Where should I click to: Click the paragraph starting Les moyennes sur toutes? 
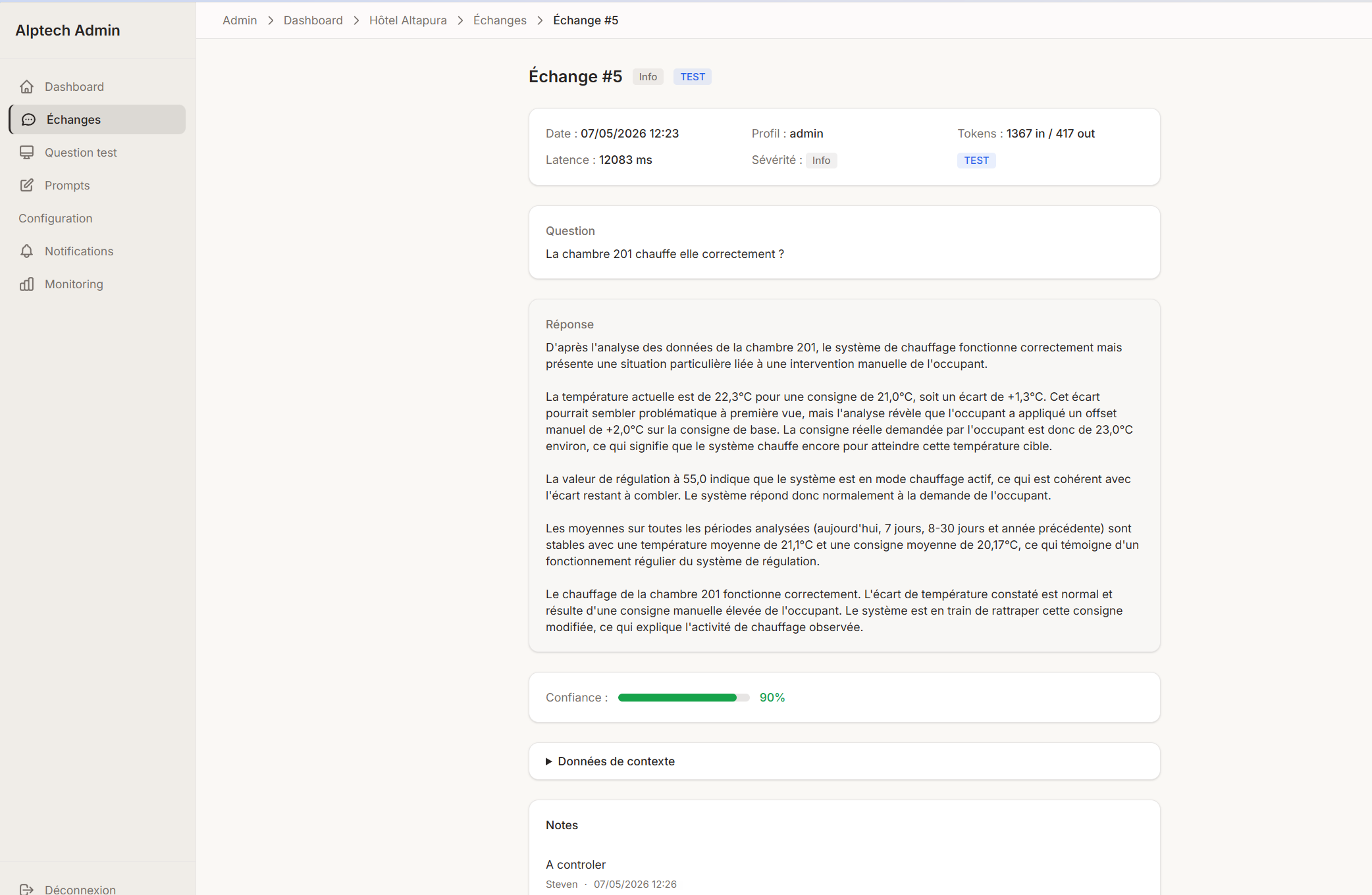[x=842, y=545]
